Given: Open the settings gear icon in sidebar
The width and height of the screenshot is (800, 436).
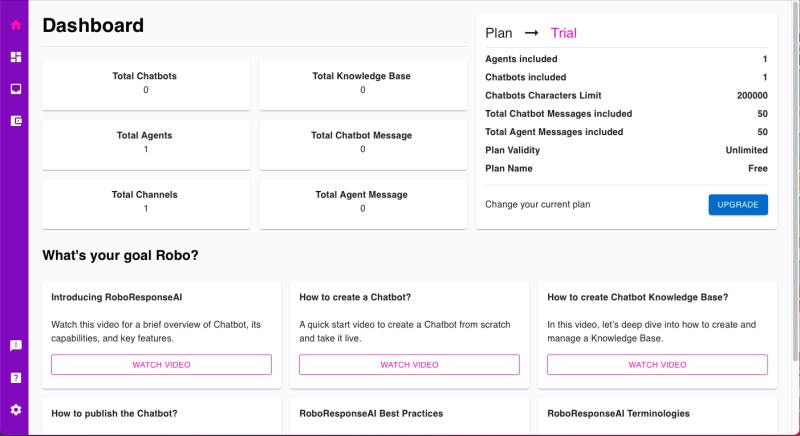Looking at the screenshot, I should (16, 410).
